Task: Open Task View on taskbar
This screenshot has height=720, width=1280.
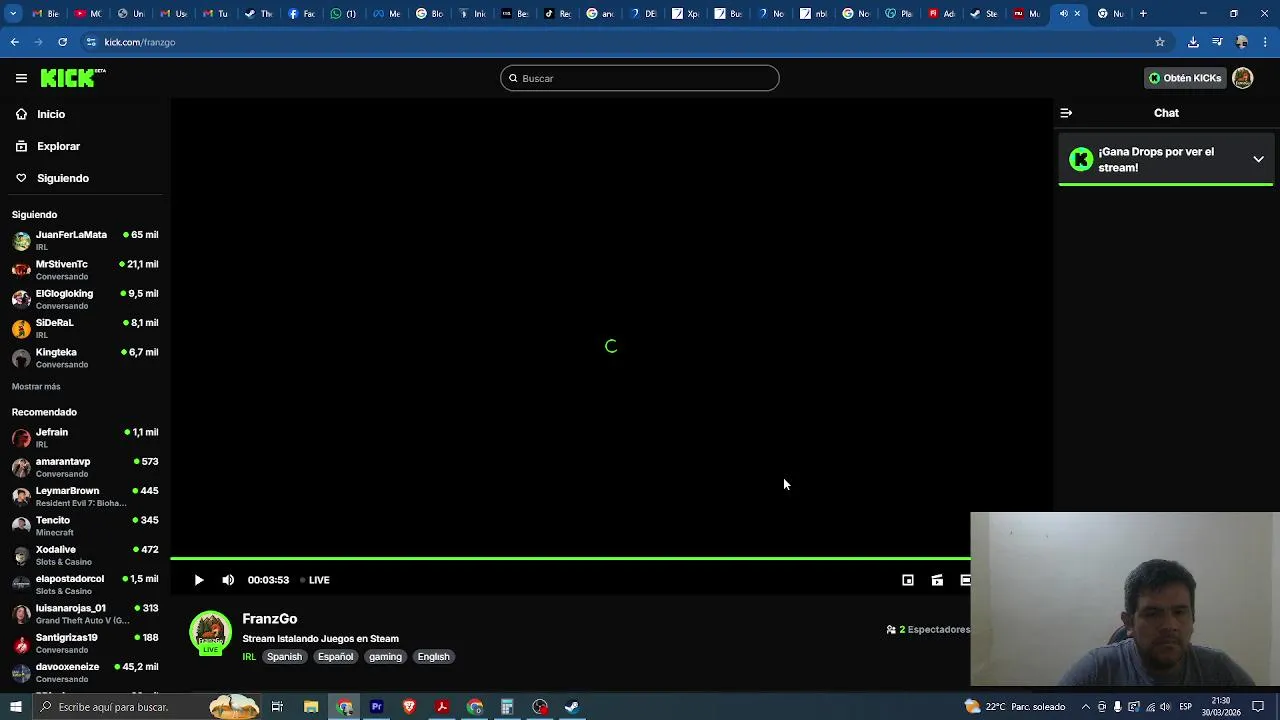Action: tap(277, 707)
